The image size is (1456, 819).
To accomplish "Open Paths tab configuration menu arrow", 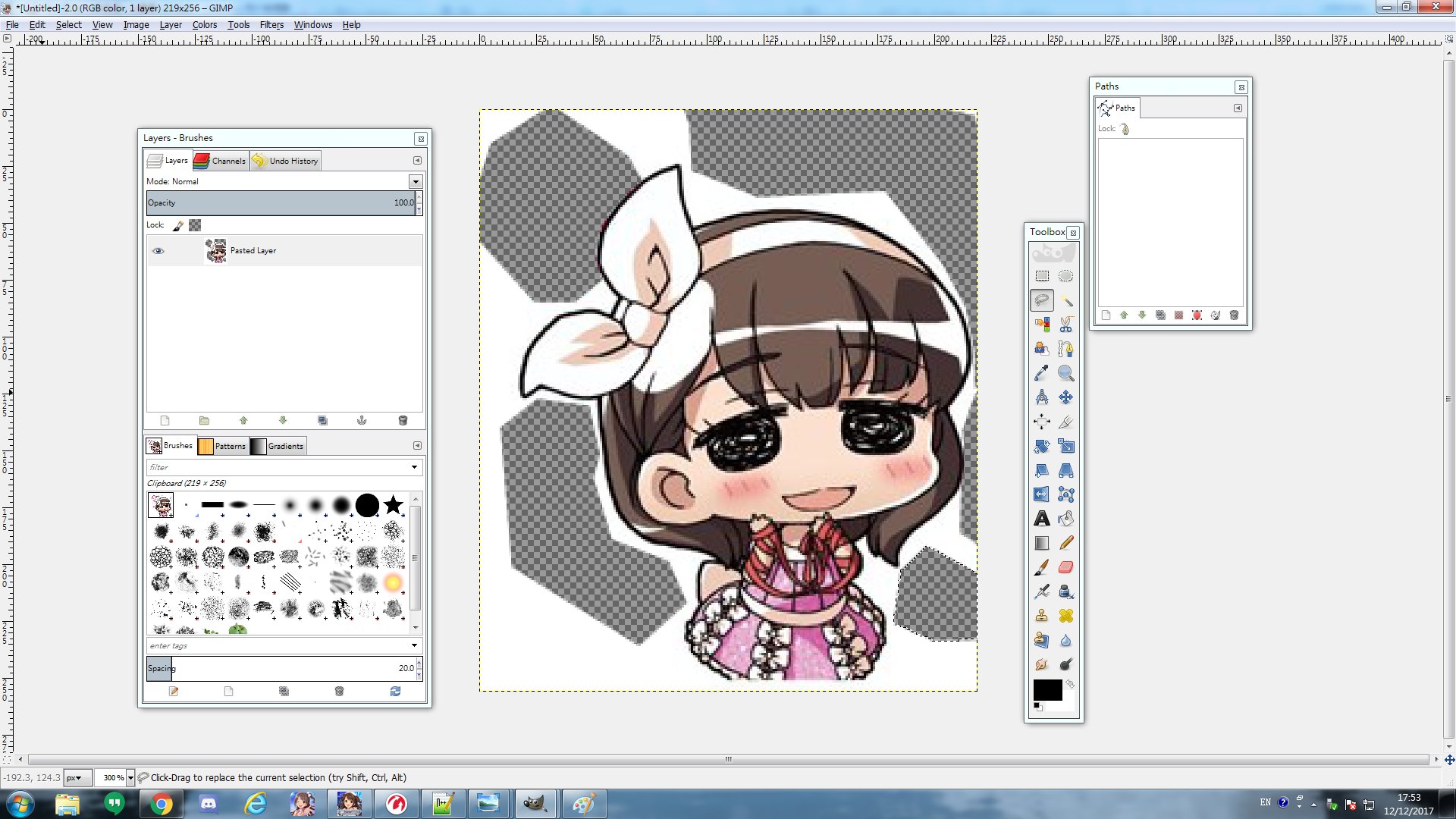I will 1238,108.
